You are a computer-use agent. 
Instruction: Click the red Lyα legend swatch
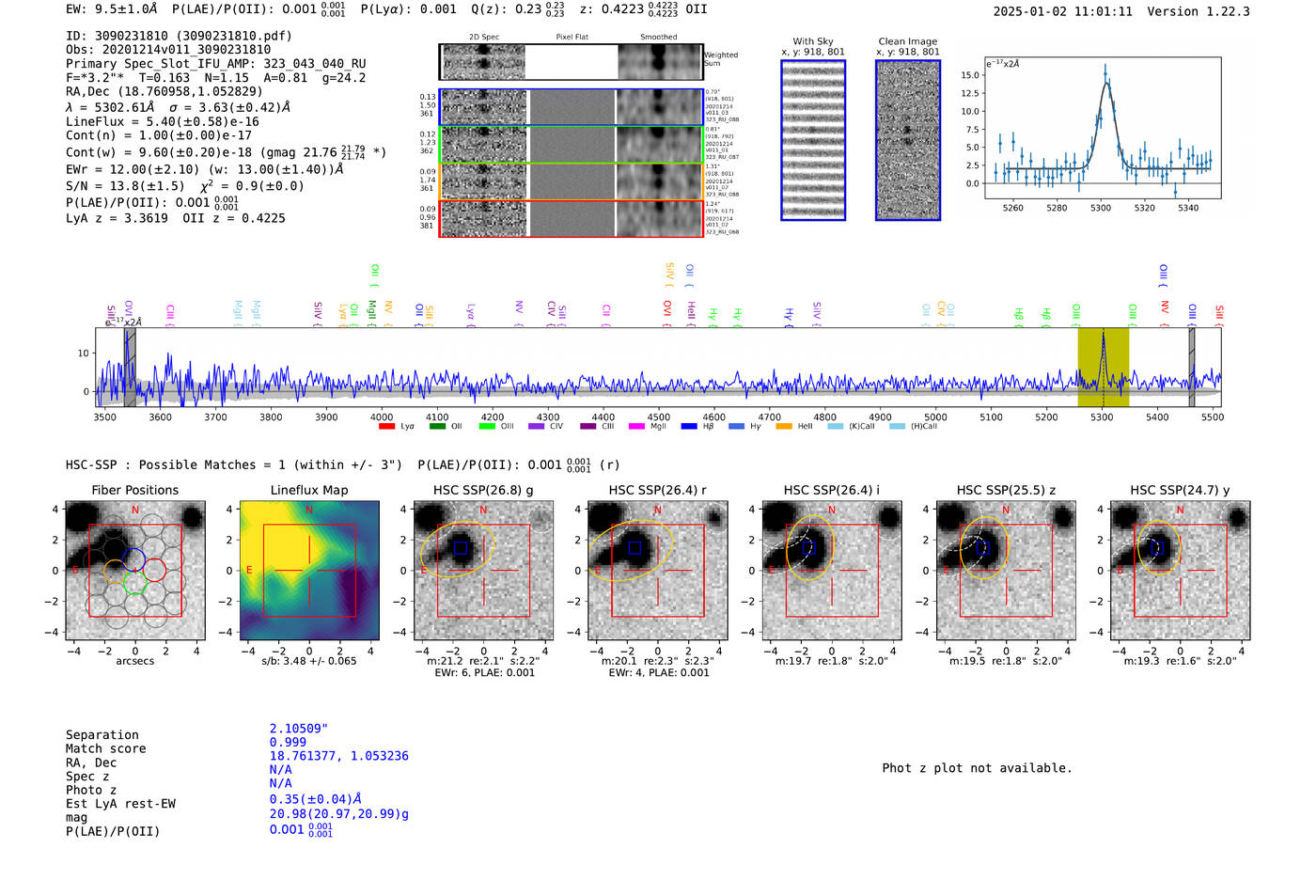coord(386,427)
